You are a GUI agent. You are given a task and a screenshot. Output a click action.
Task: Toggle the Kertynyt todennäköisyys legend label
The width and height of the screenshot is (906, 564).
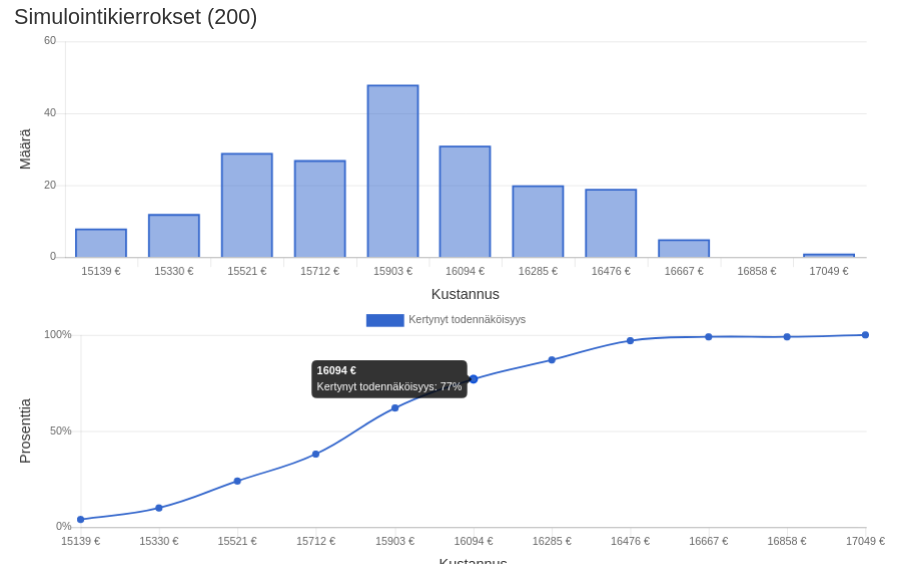pos(467,320)
